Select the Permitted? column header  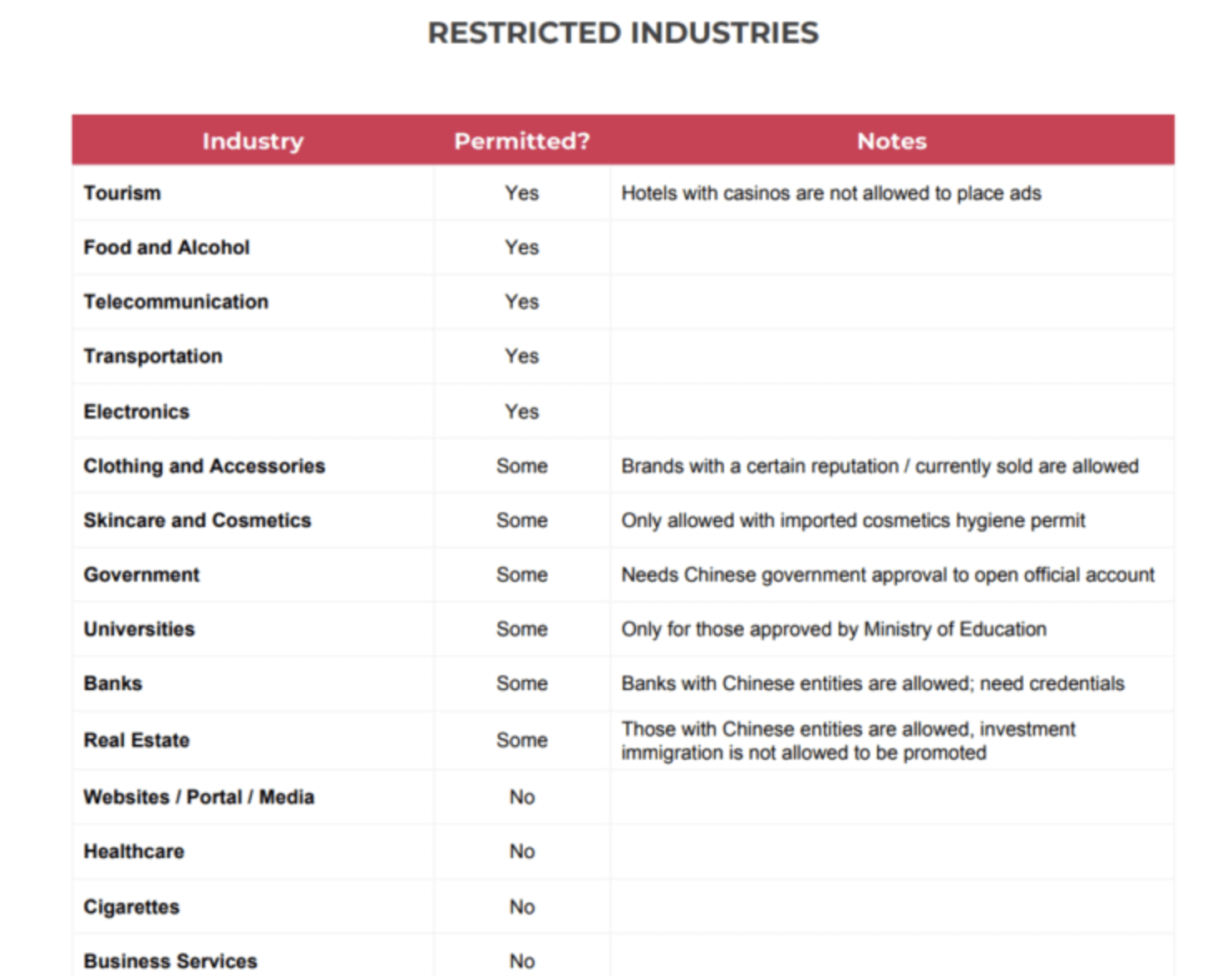click(521, 140)
